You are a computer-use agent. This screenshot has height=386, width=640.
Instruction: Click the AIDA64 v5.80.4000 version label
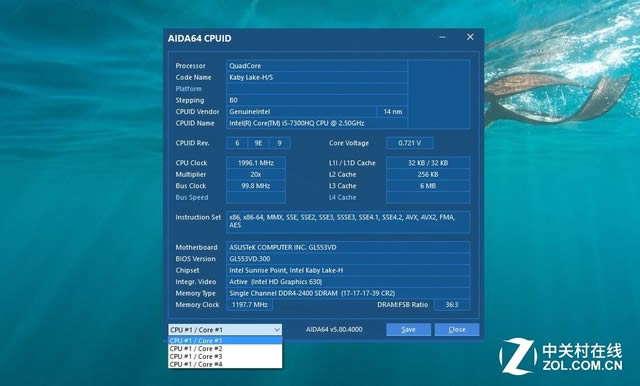click(334, 329)
